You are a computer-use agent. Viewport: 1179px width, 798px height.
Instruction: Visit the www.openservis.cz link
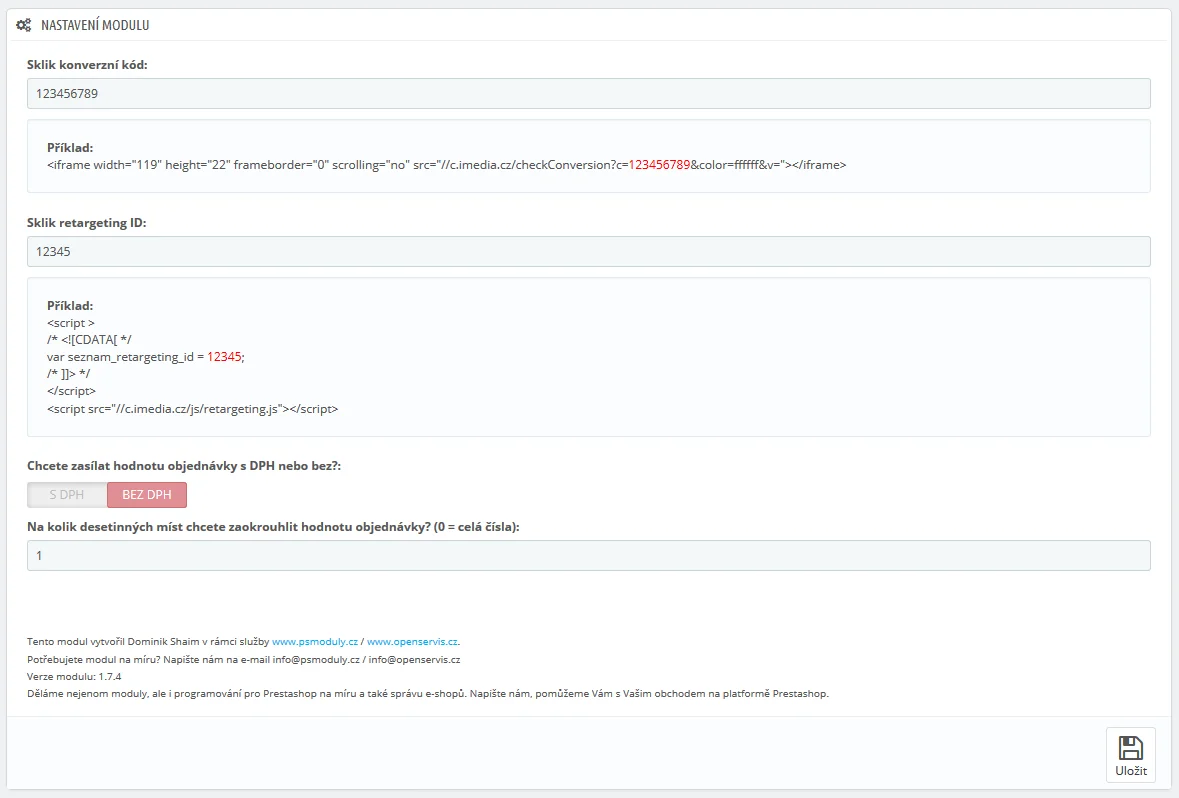coord(412,642)
